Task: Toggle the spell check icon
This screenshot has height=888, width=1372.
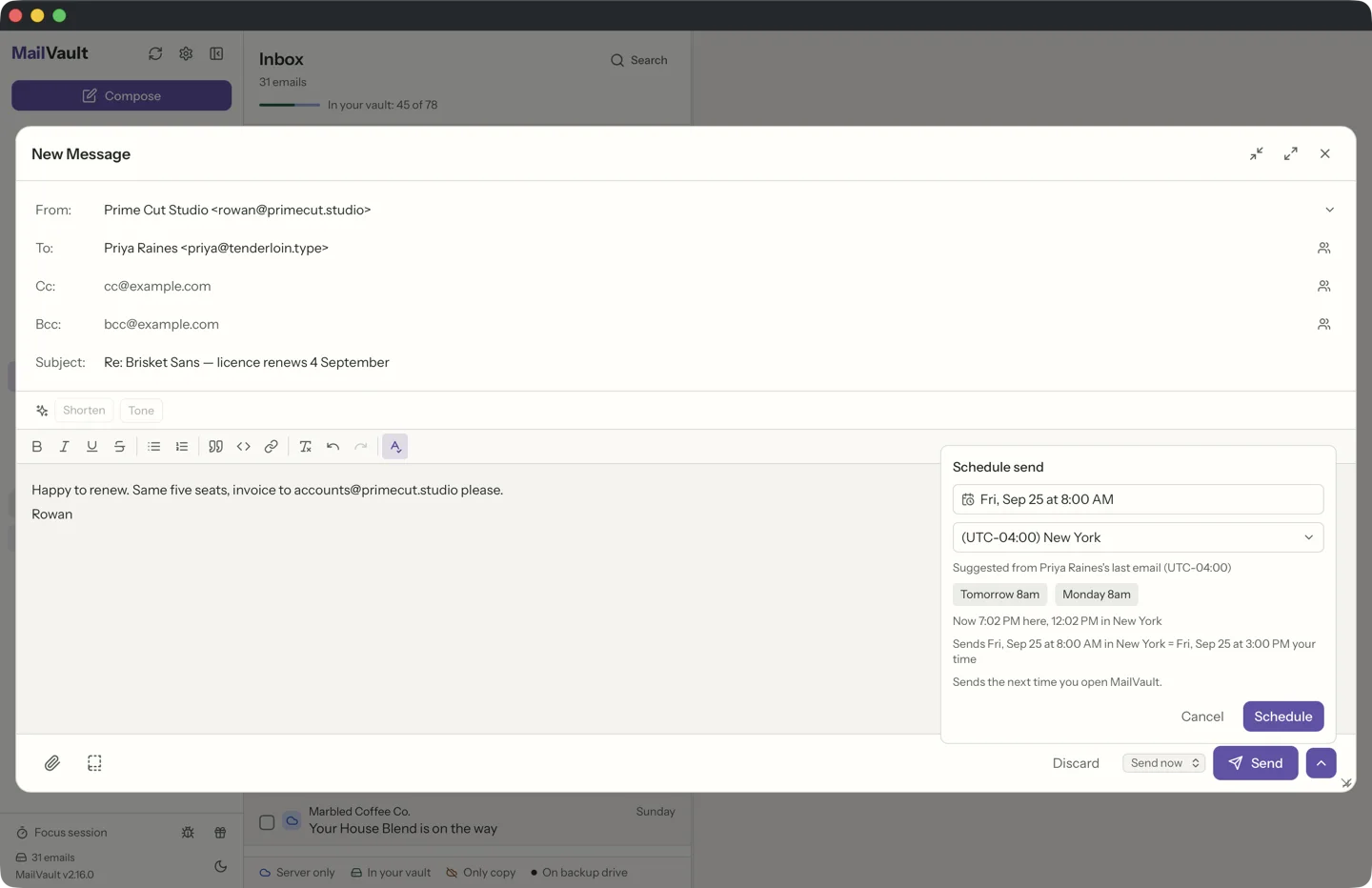Action: [395, 447]
